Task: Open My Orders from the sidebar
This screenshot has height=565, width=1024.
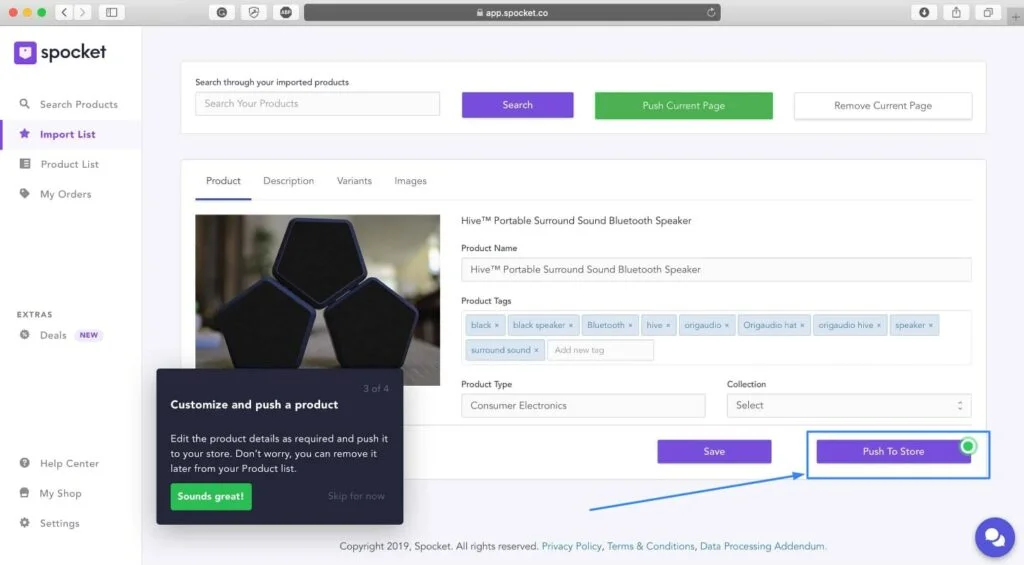Action: [65, 194]
